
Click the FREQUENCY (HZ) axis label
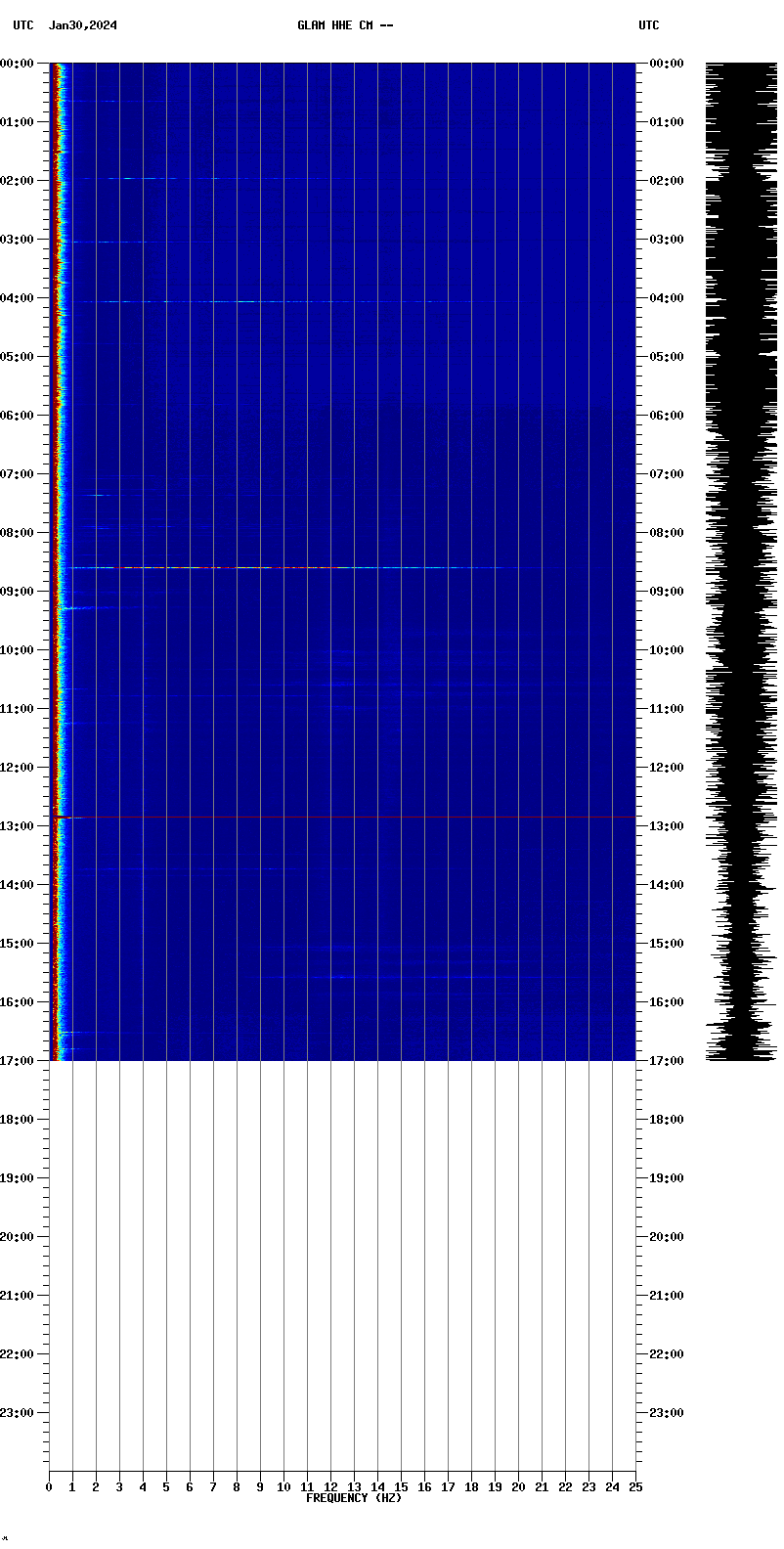coord(353,1498)
